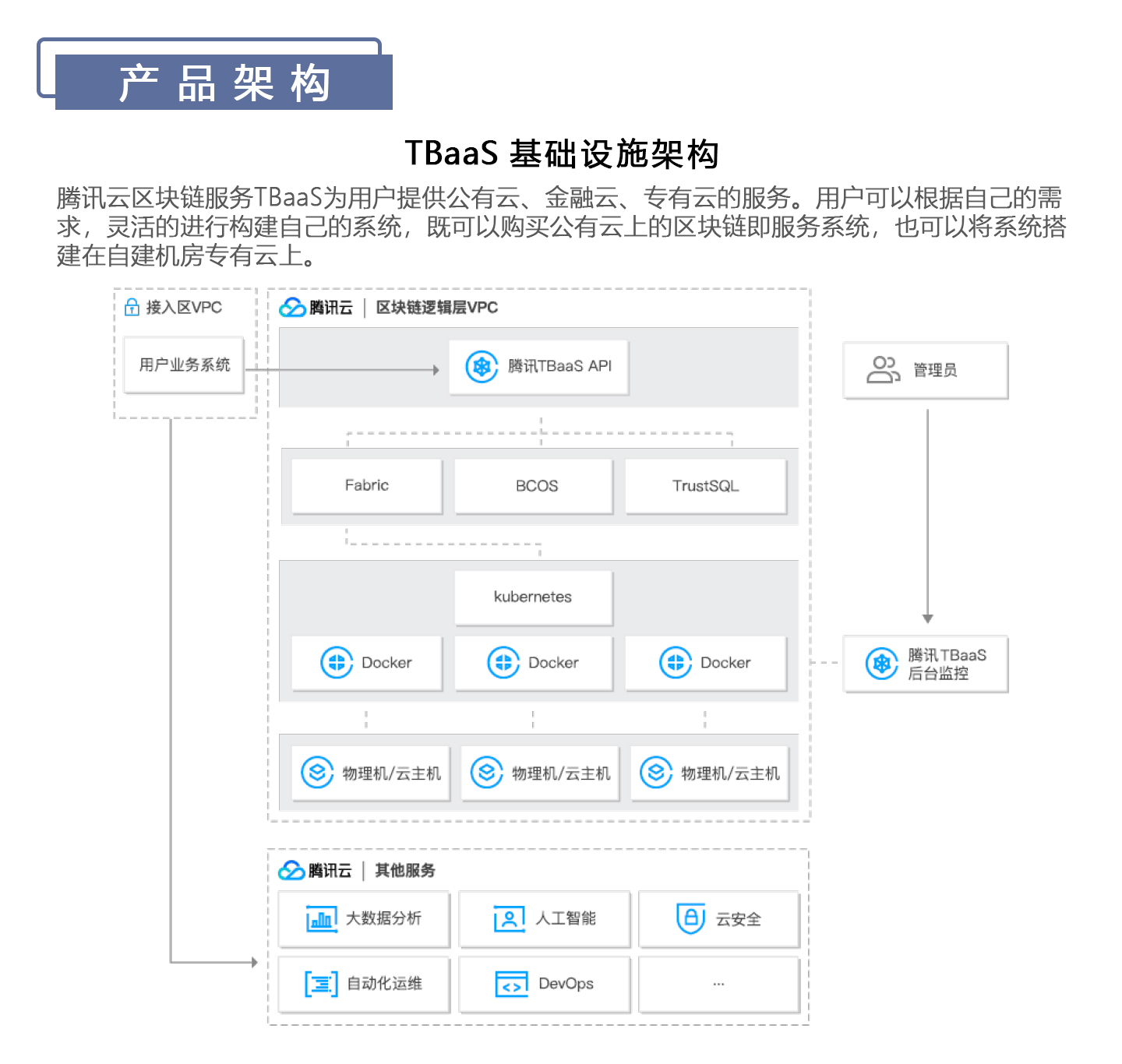Click the DevOps code icon

coord(510,984)
